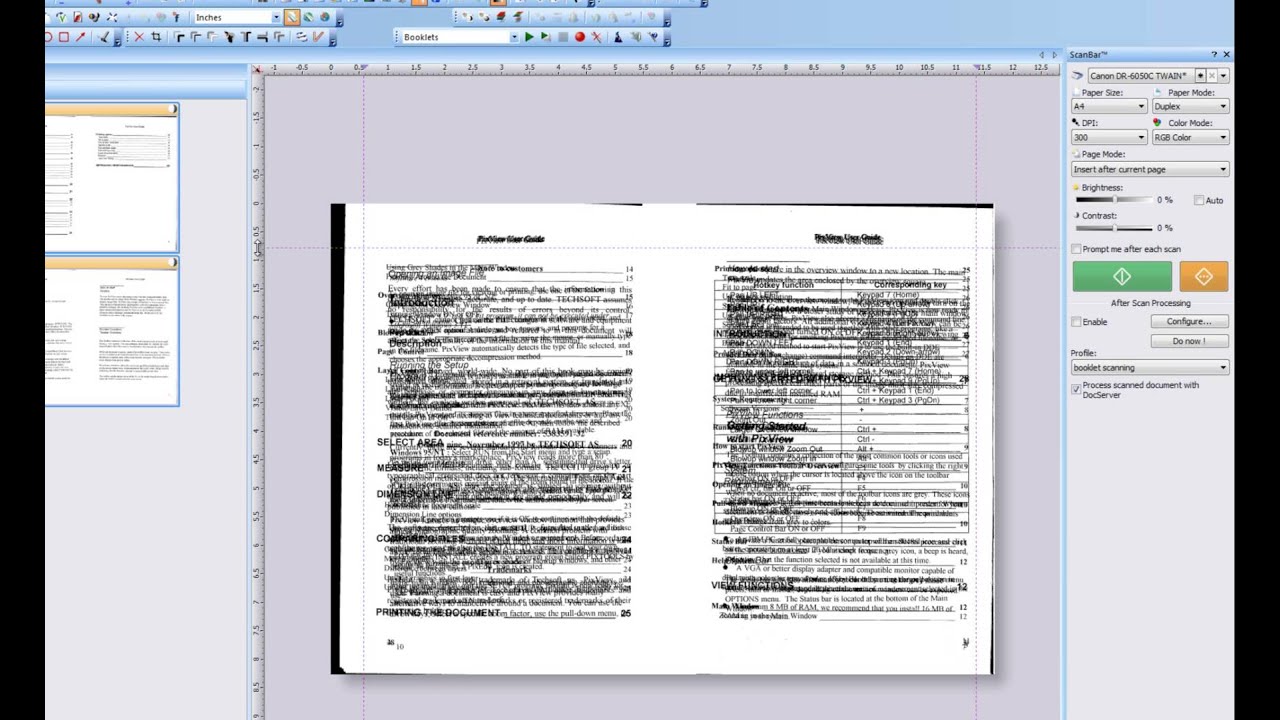The width and height of the screenshot is (1280, 720).
Task: Enable Prompt me after each scan
Action: tap(1076, 249)
